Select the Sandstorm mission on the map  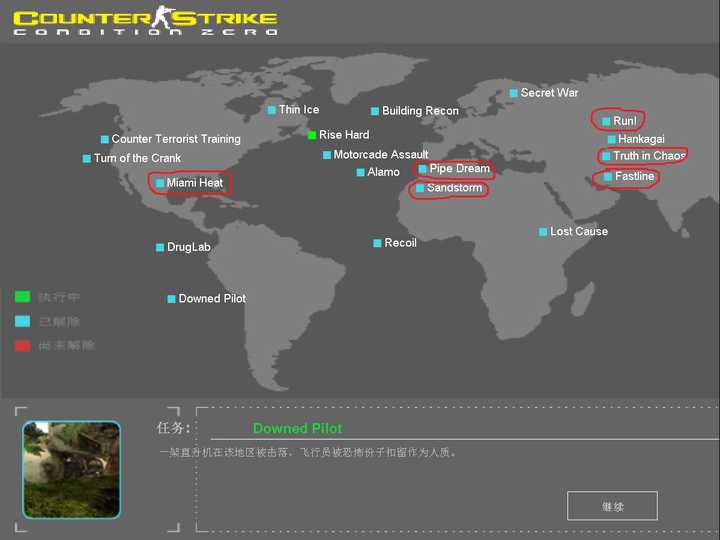coord(449,188)
